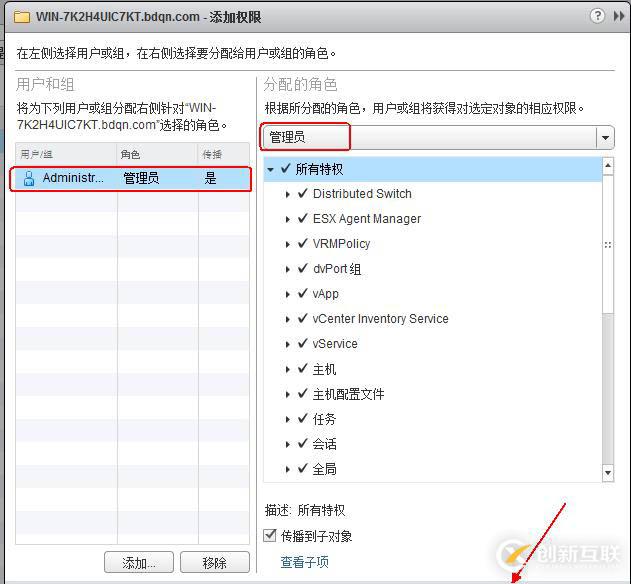Expand the vCenter Inventory Service node
Viewport: 631px width, 584px height.
coord(287,320)
